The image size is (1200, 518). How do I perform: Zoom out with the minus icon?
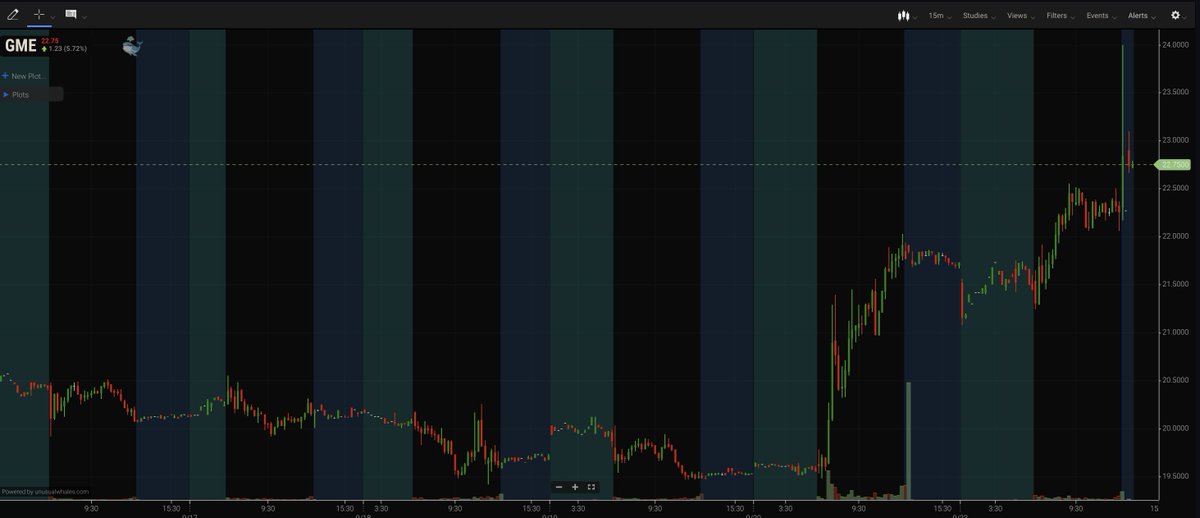tap(559, 487)
